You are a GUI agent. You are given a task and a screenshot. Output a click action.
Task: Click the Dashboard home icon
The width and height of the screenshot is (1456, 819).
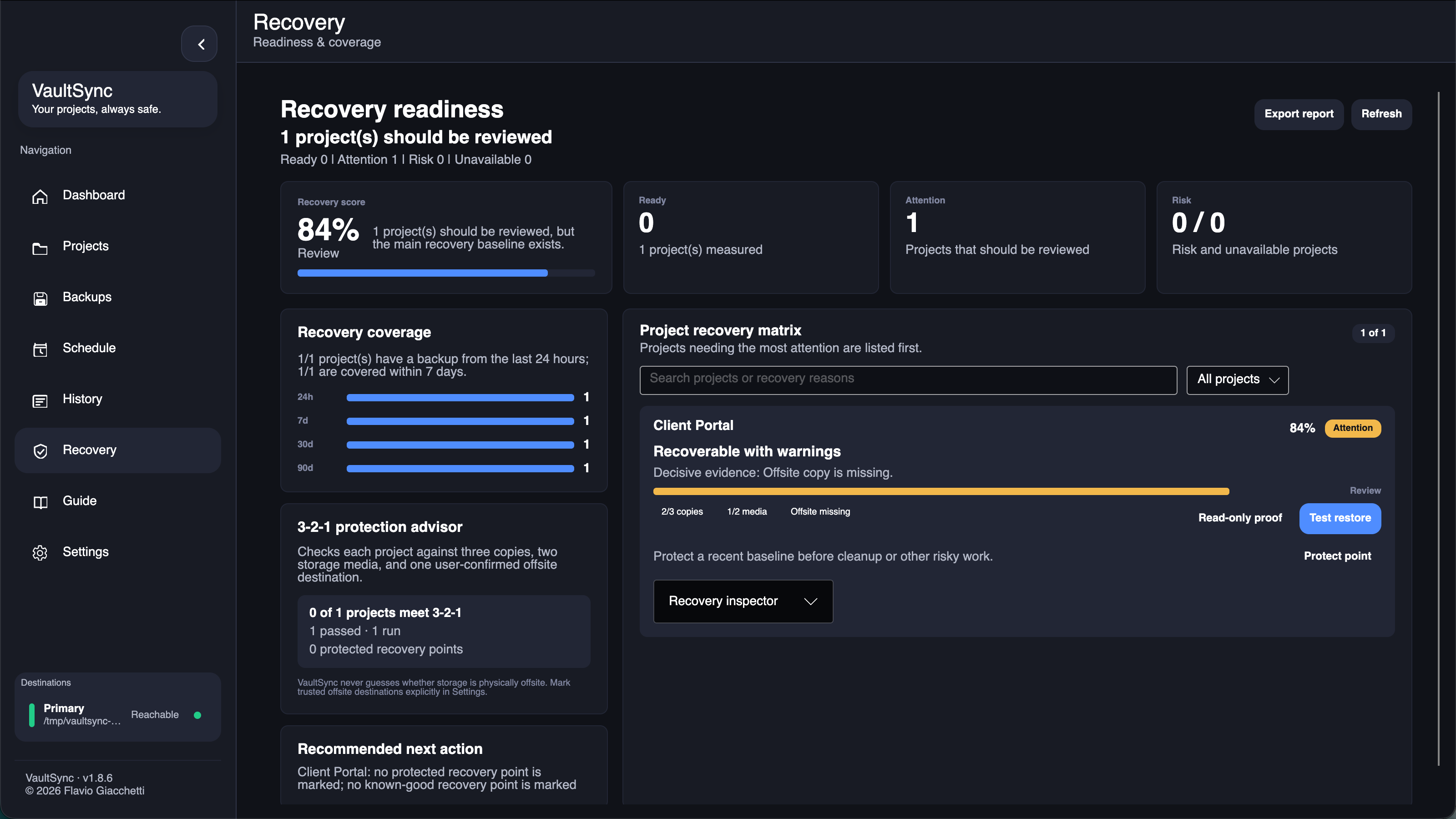pyautogui.click(x=40, y=196)
